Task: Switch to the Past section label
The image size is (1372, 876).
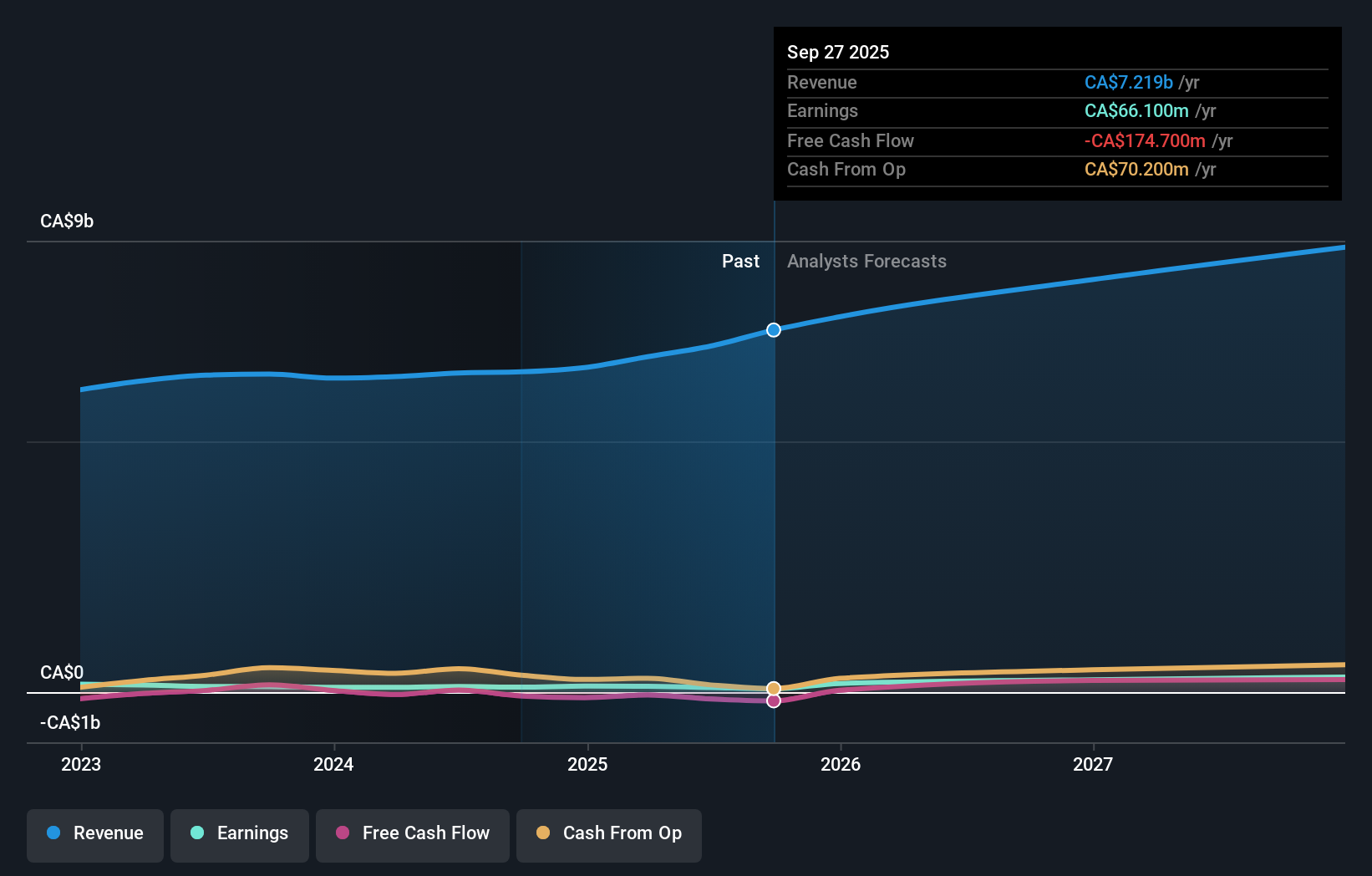Action: pos(740,261)
